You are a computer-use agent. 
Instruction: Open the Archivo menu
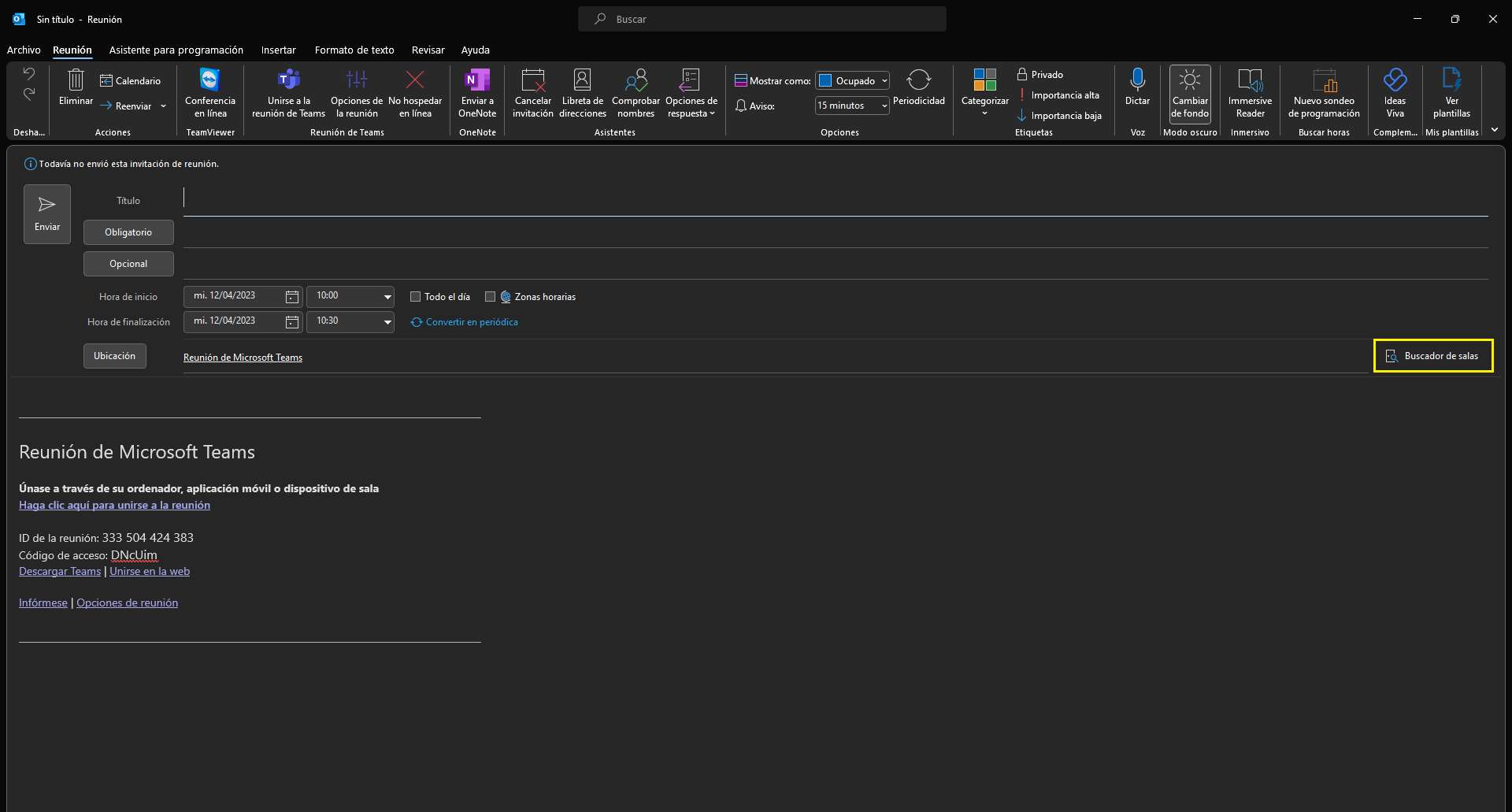click(x=24, y=50)
